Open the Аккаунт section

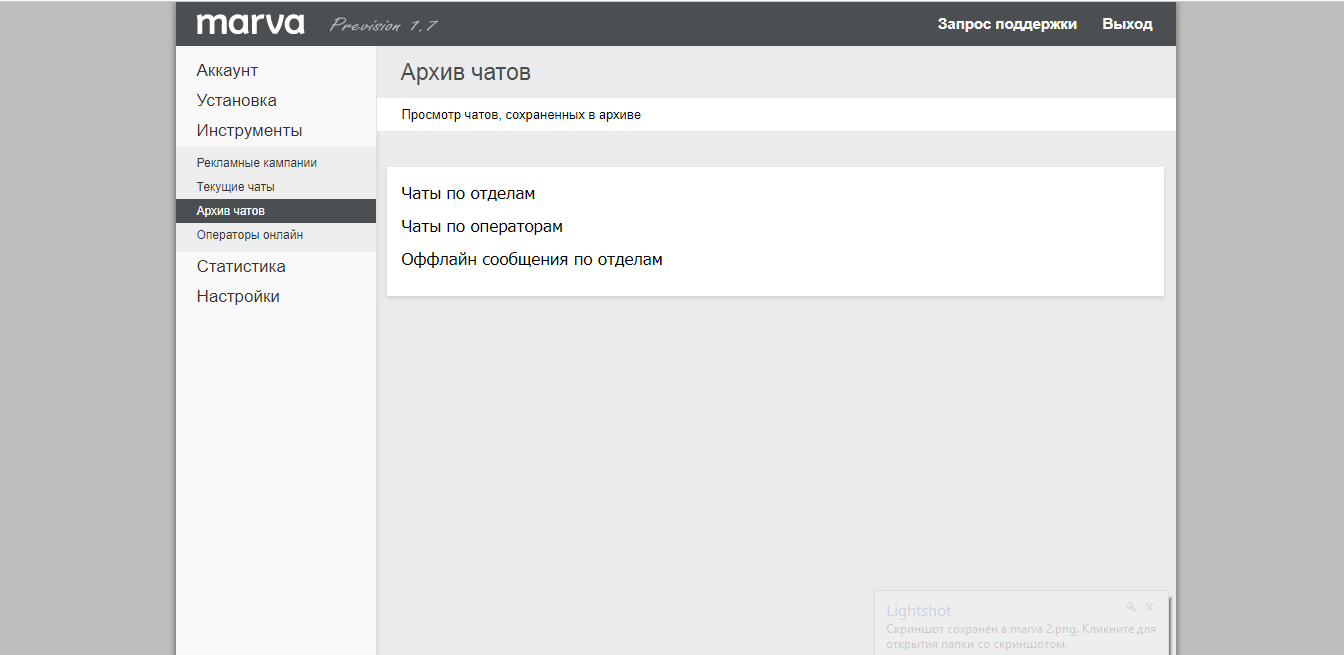click(x=227, y=70)
